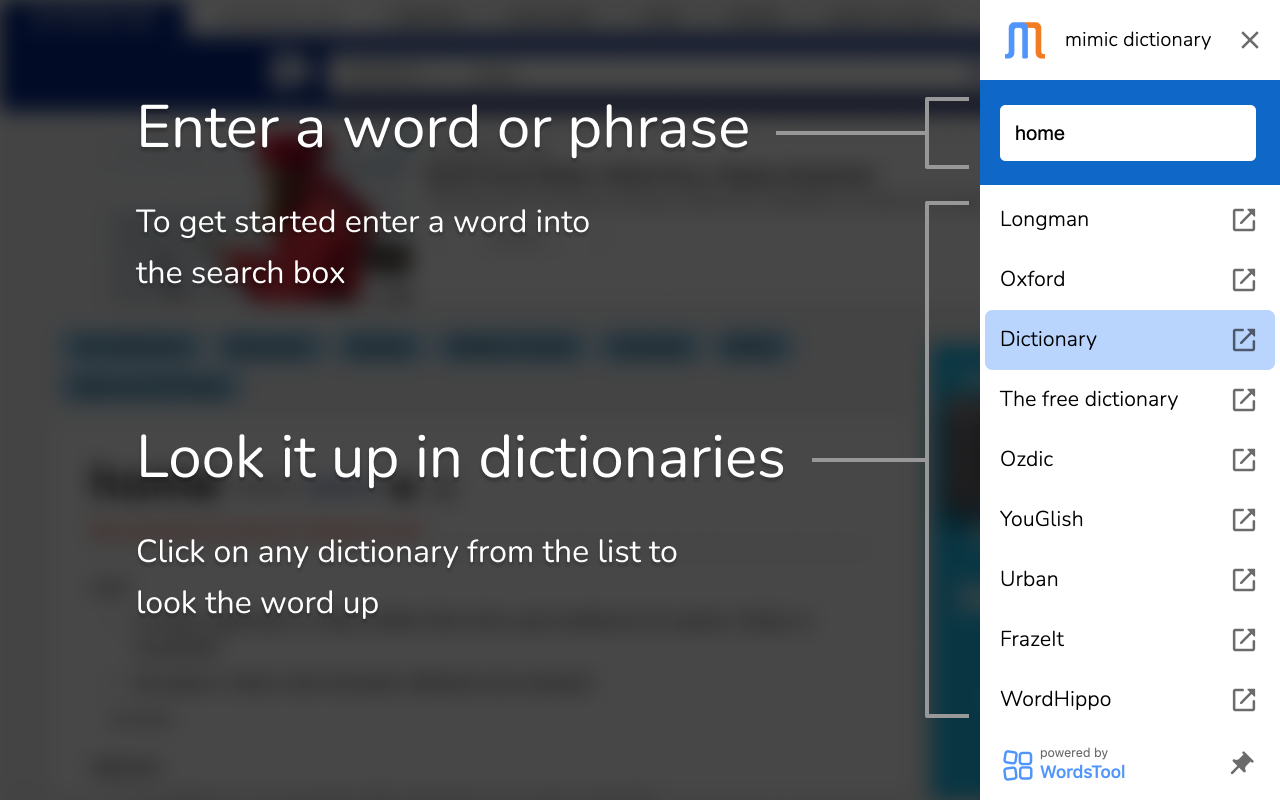Close the mimic dictionary panel
Image resolution: width=1280 pixels, height=800 pixels.
coord(1249,40)
